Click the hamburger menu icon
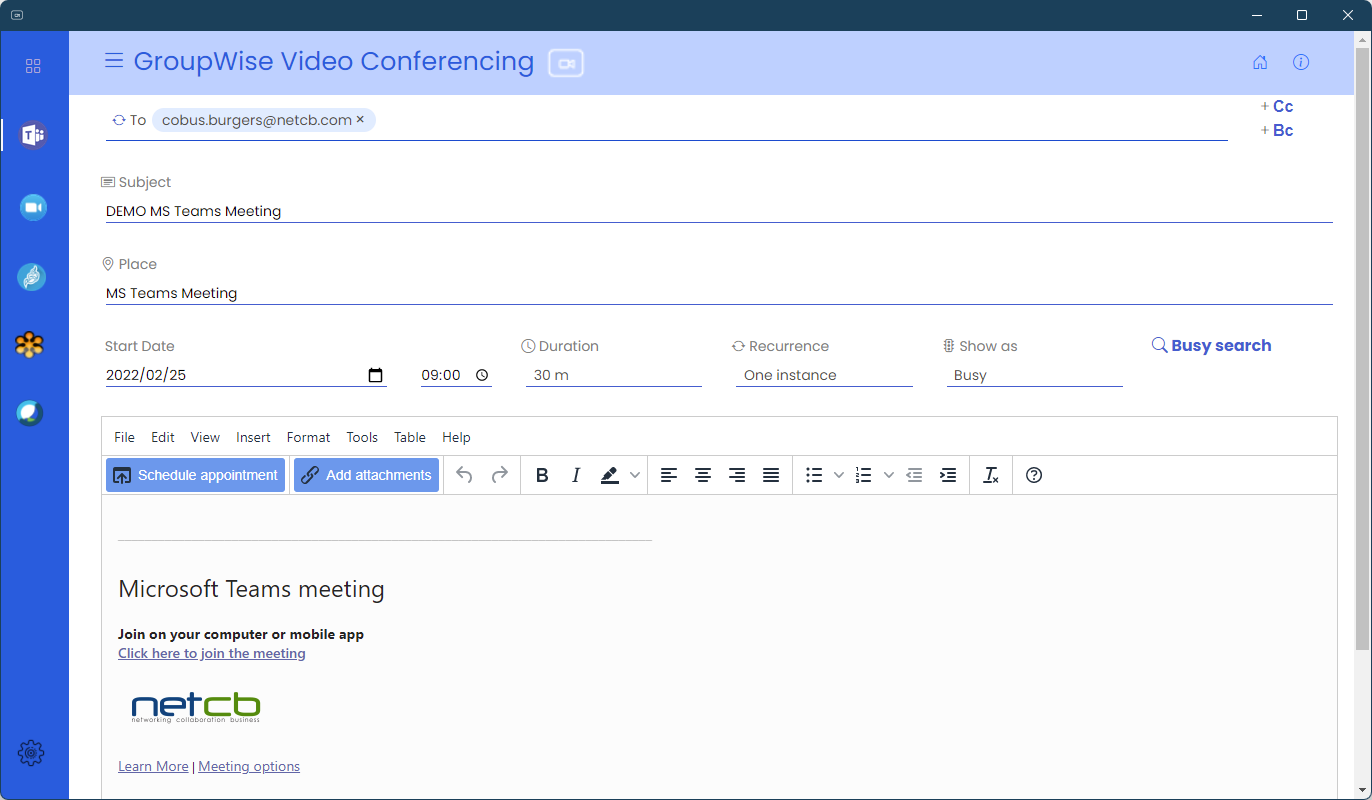Viewport: 1372px width, 800px height. (x=114, y=61)
